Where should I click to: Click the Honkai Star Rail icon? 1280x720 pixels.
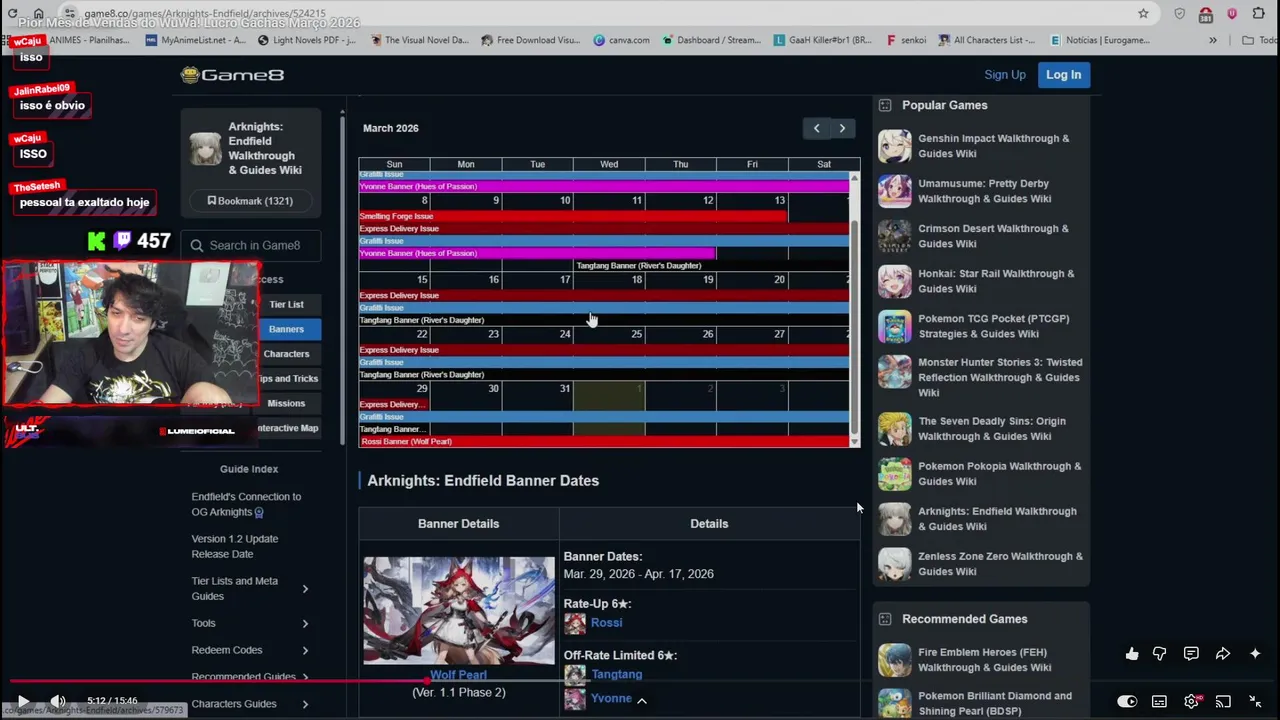tap(895, 281)
